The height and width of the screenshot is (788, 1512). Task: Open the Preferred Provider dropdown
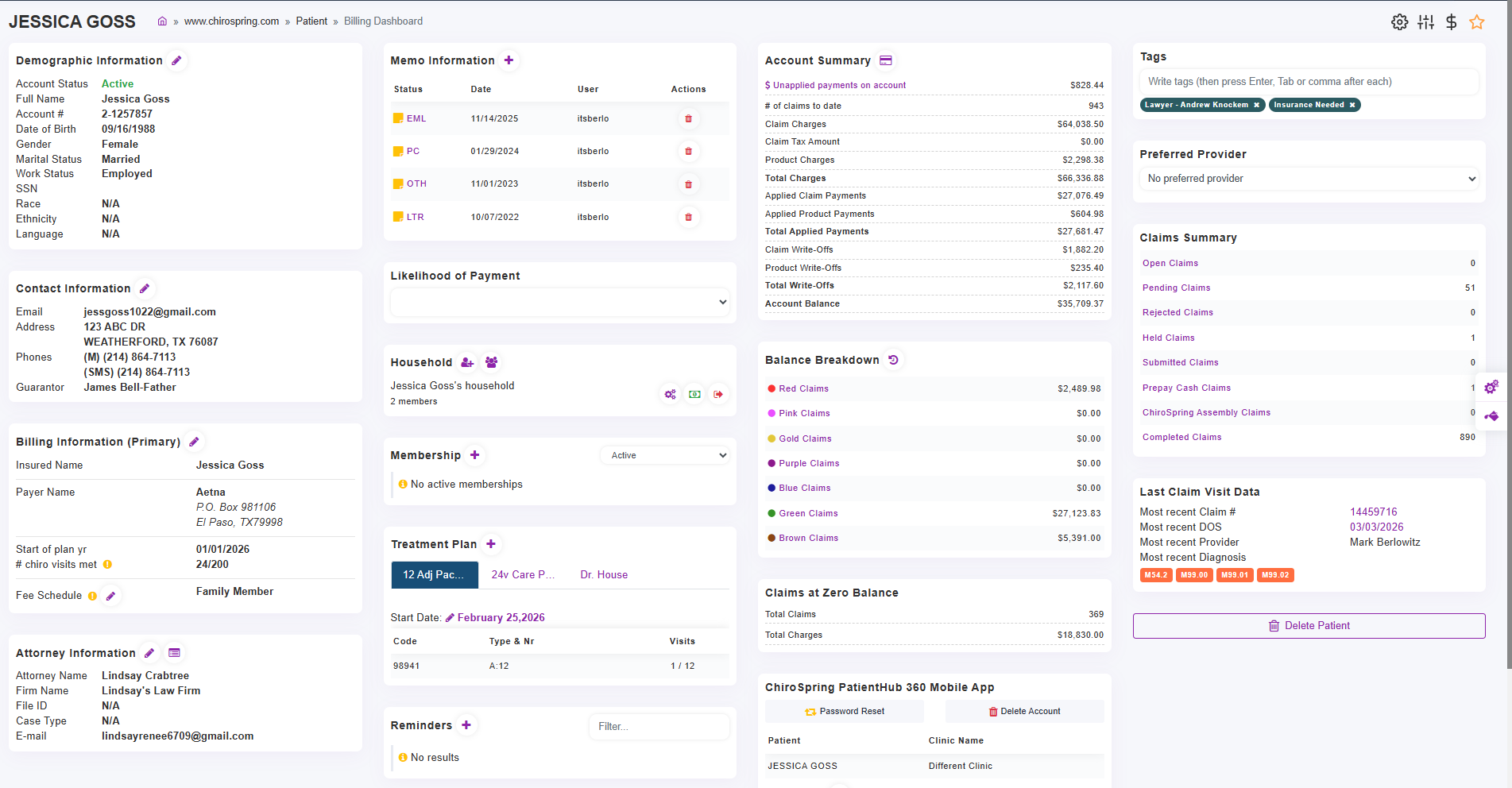1309,179
